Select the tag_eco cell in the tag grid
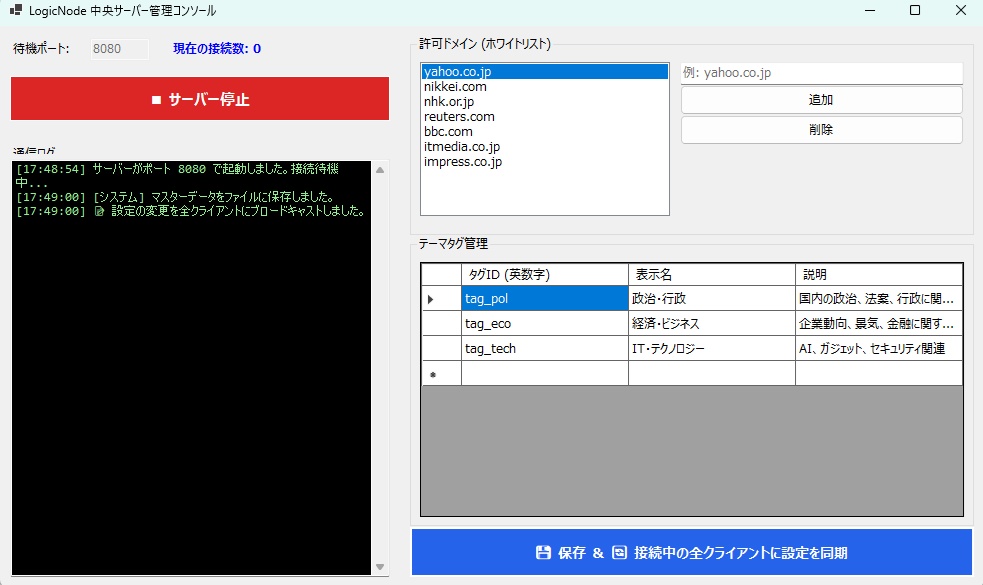This screenshot has height=585, width=983. 543,323
